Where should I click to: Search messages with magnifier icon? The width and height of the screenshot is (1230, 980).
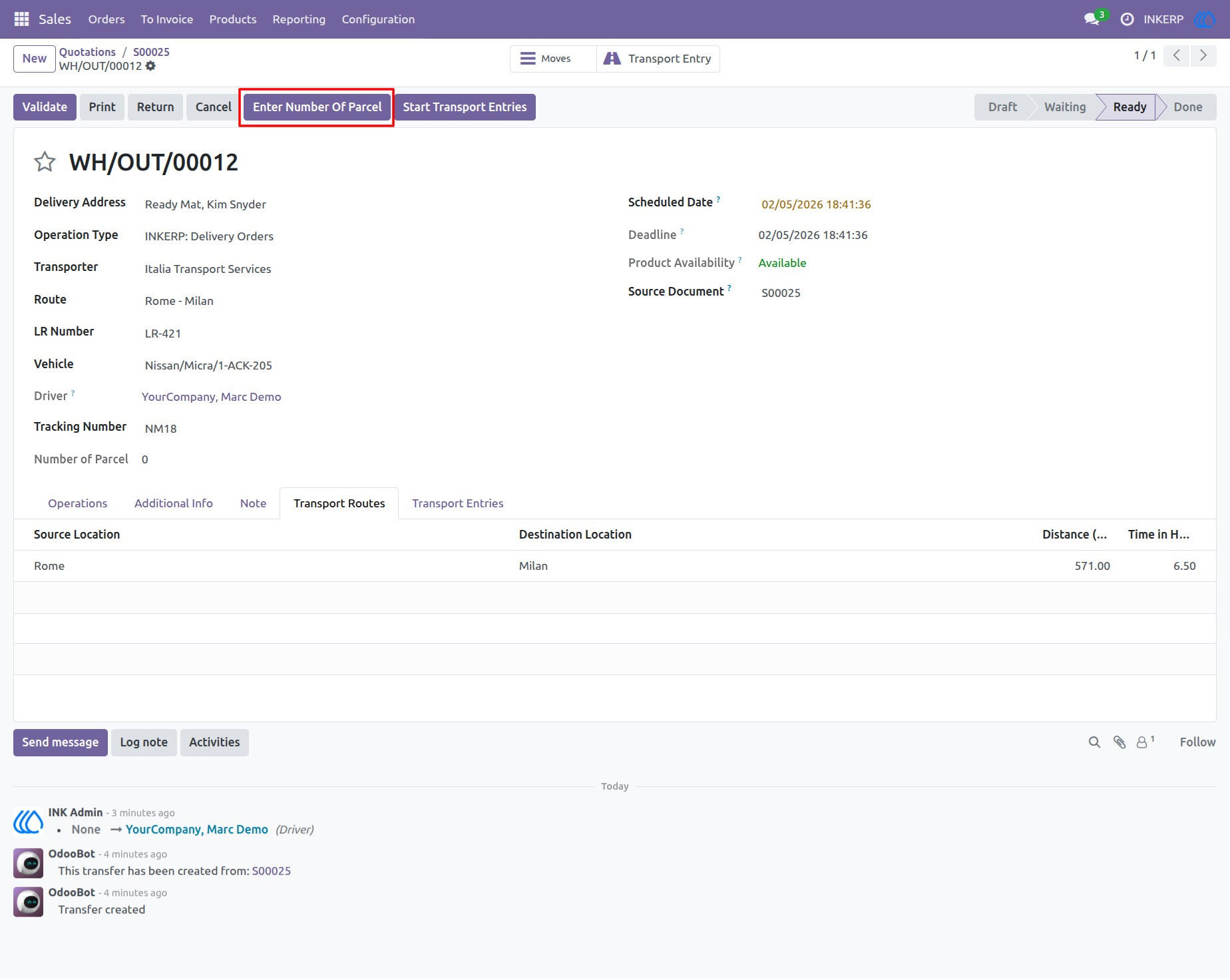(1094, 742)
